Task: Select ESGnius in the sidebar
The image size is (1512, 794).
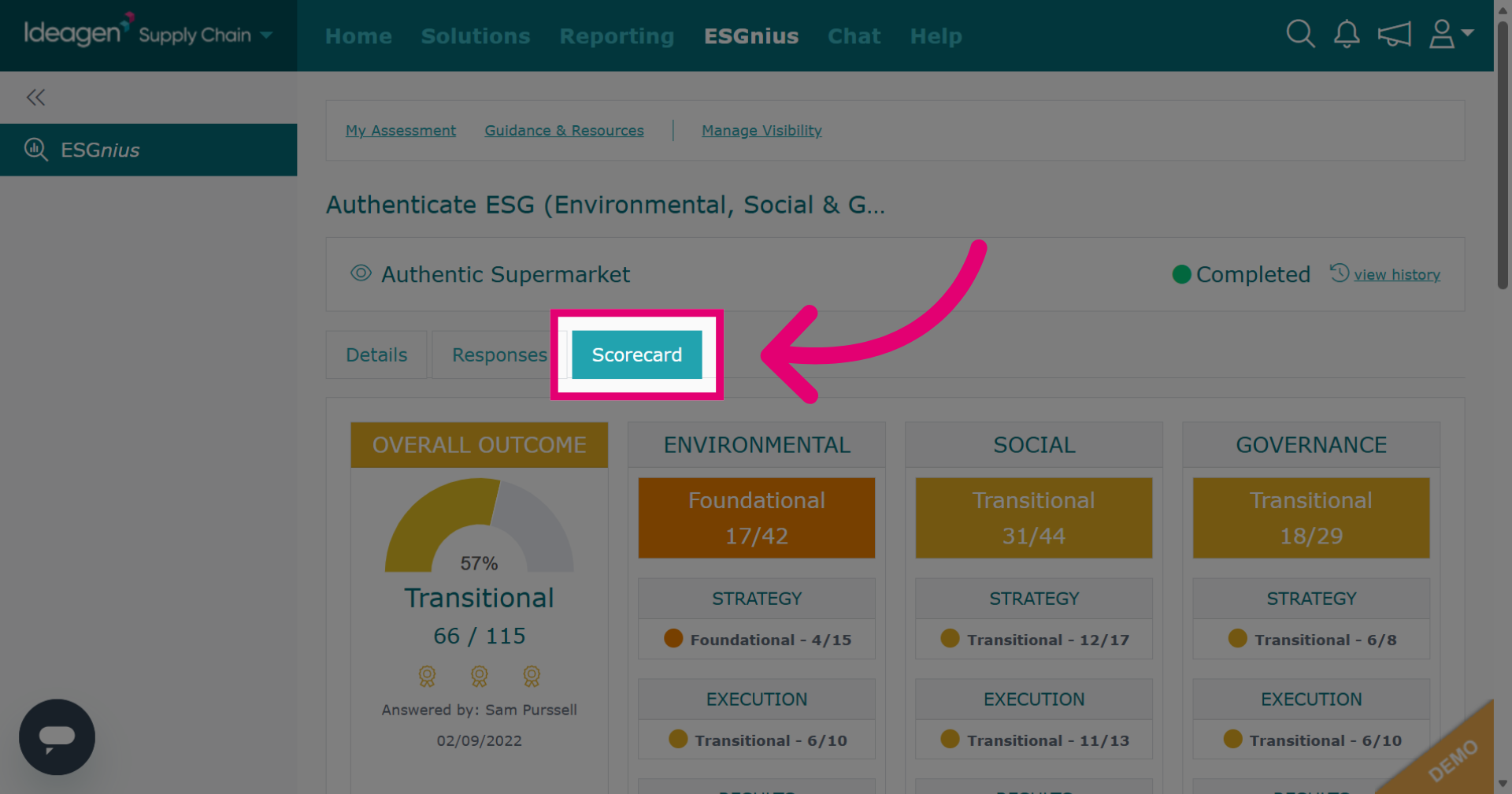Action: [x=149, y=150]
